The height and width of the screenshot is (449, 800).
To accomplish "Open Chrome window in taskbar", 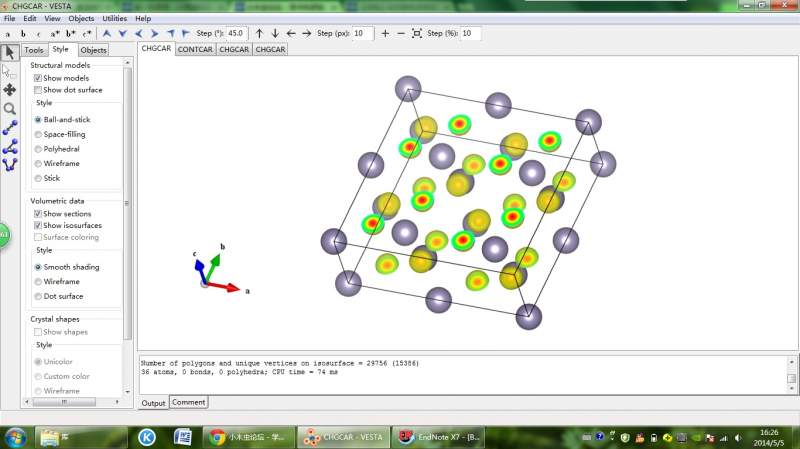I will (249, 437).
